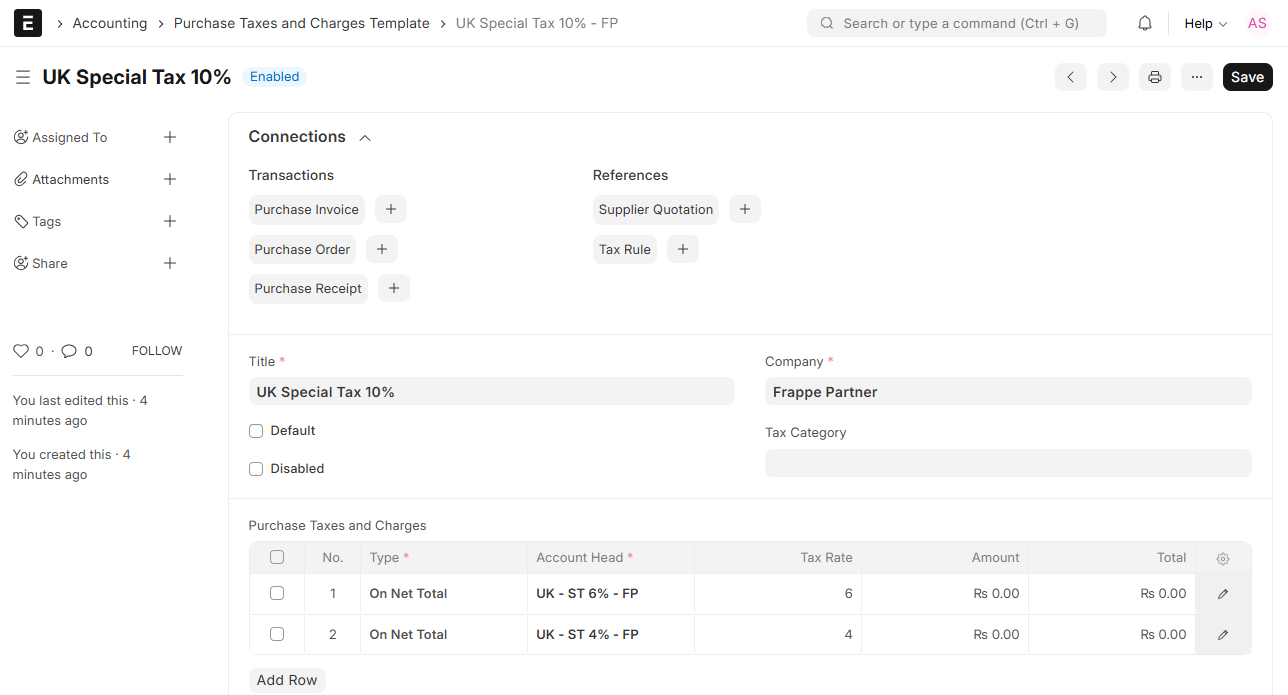This screenshot has height=695, width=1288.
Task: Open the Help dropdown menu
Action: 1205,23
